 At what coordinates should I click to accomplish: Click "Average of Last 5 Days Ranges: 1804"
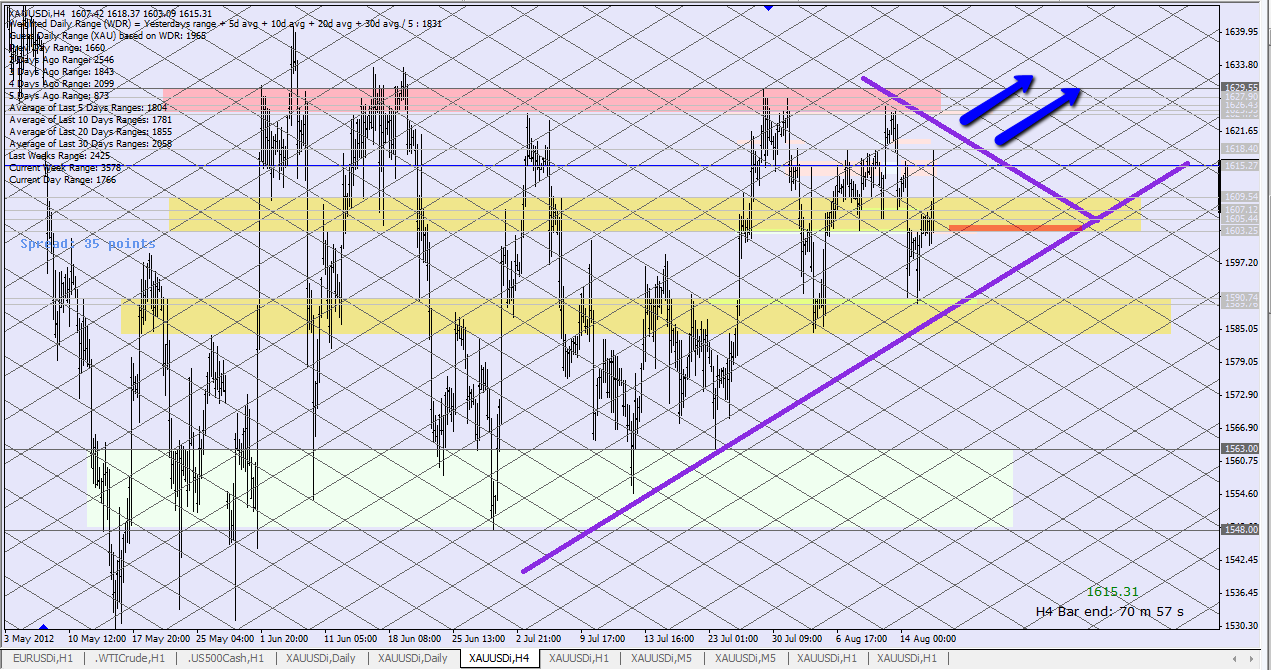[88, 108]
